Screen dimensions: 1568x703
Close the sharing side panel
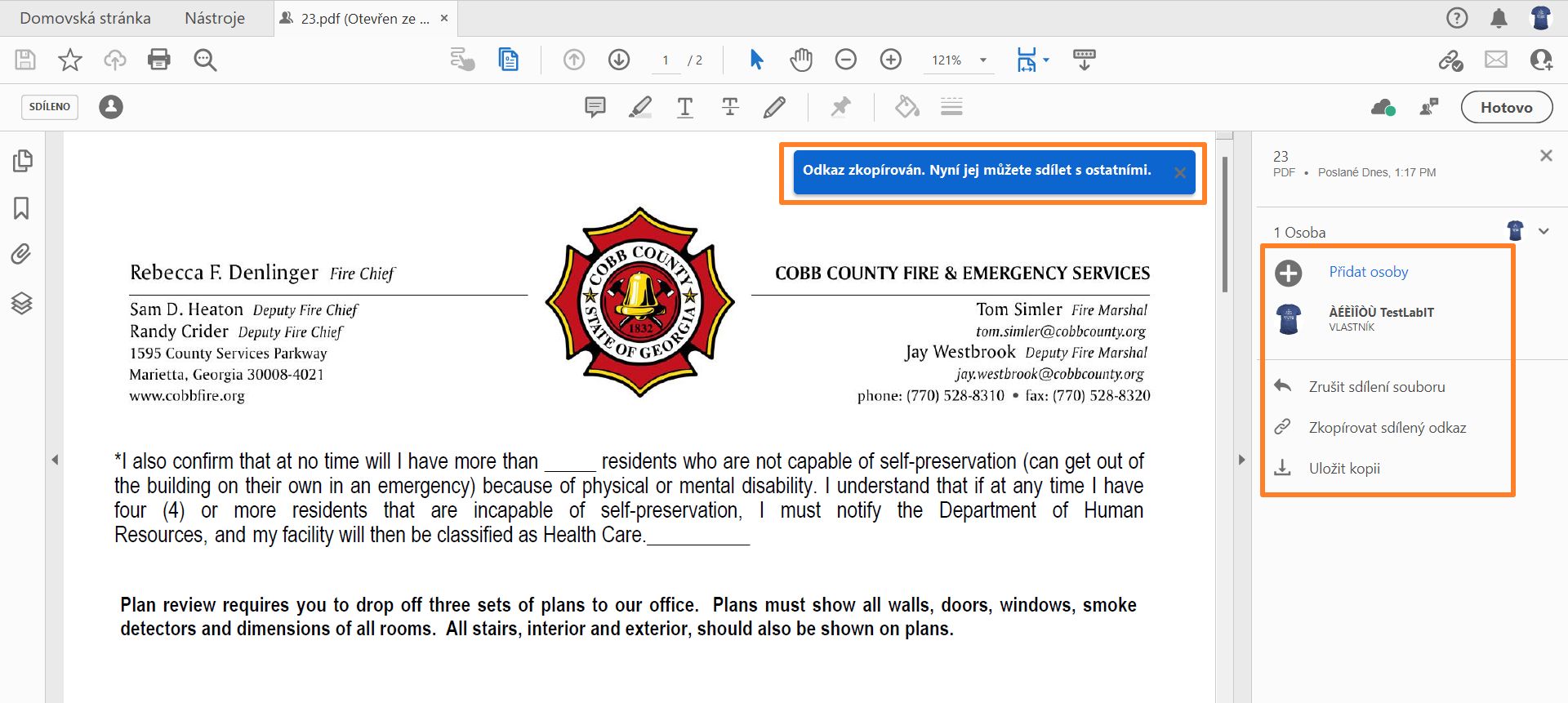(x=1545, y=155)
